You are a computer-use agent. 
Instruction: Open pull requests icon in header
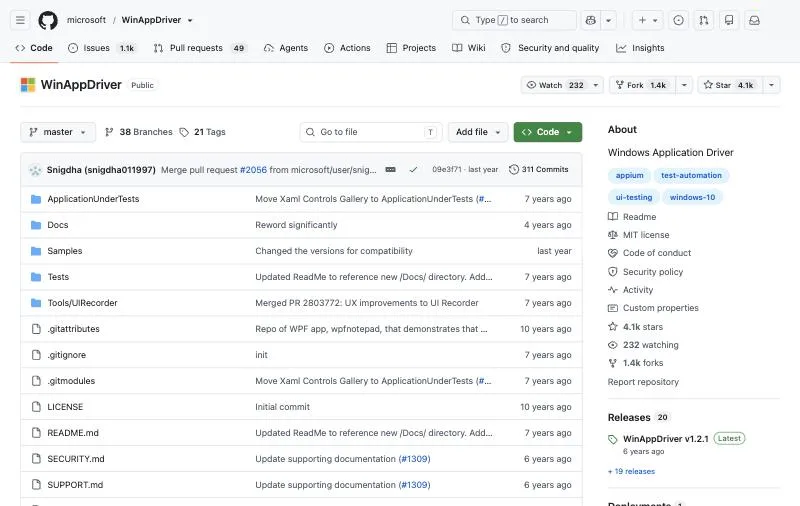point(704,20)
